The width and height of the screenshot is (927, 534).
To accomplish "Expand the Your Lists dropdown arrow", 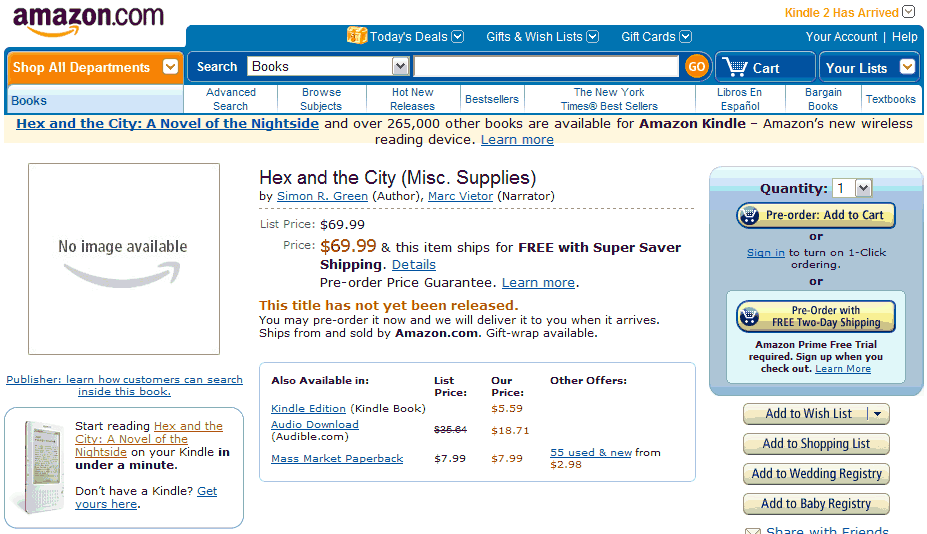I will 907,67.
